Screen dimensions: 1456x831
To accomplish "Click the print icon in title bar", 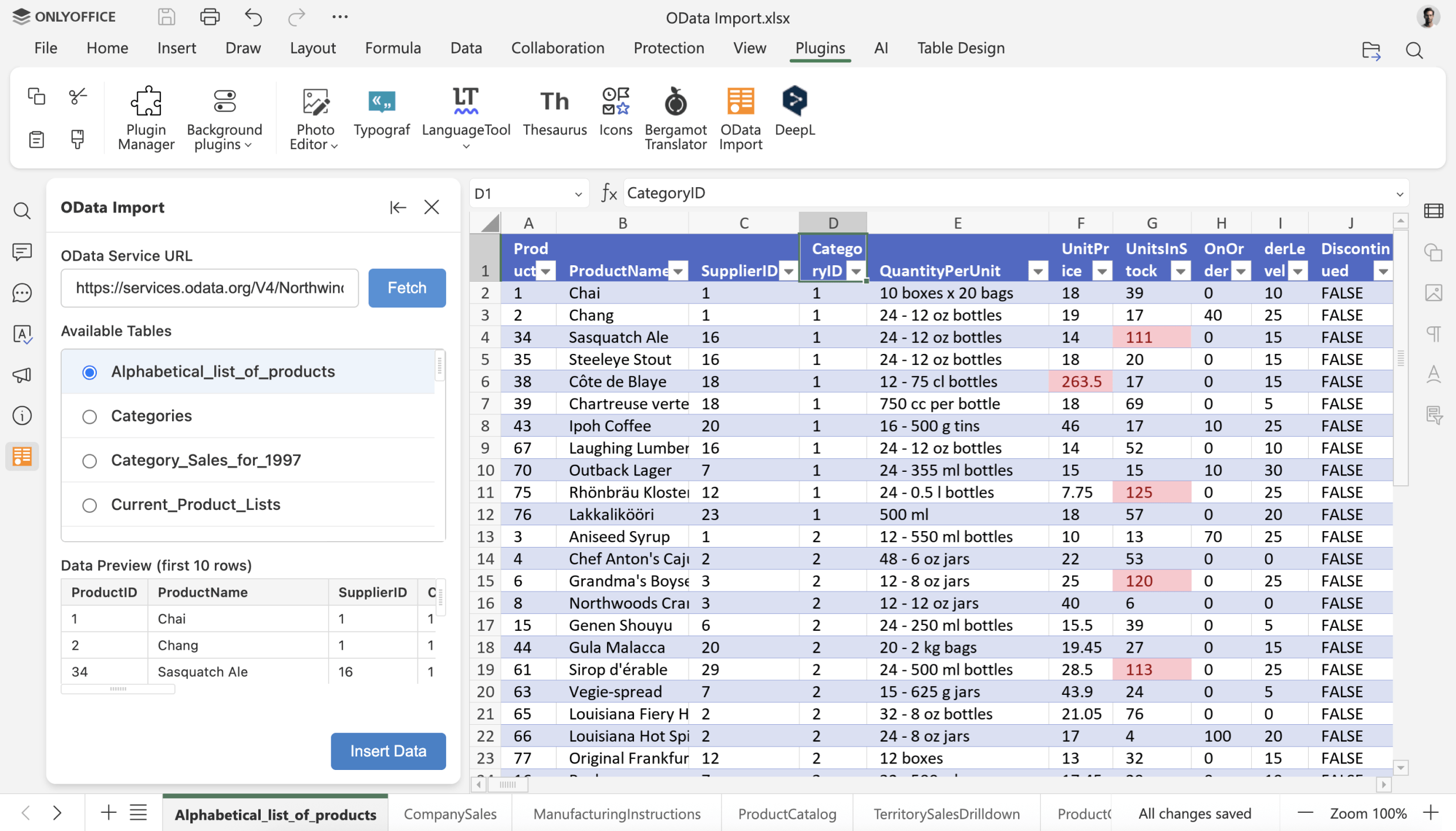I will 210,17.
